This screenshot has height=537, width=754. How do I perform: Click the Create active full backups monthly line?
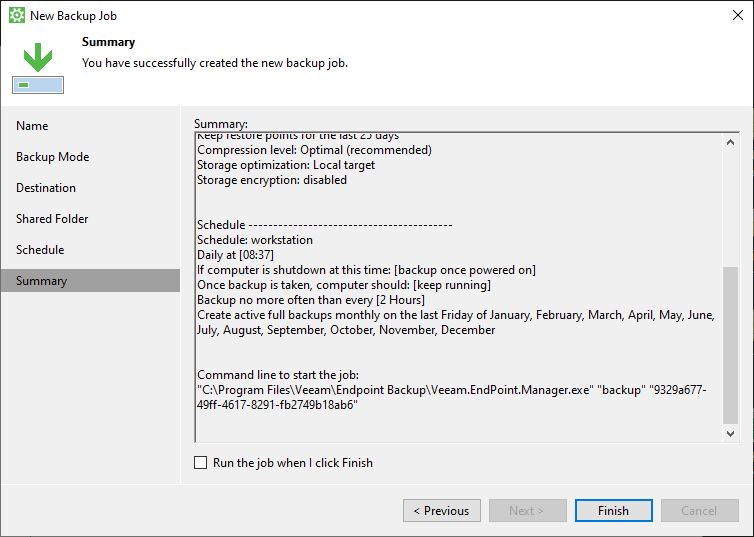pyautogui.click(x=456, y=322)
